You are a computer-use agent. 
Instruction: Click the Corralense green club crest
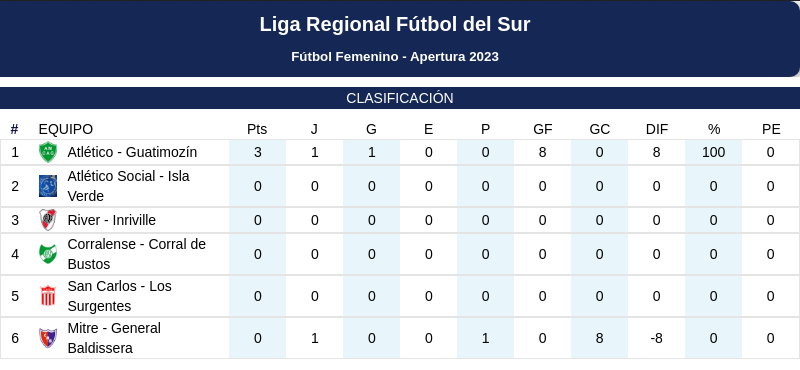click(48, 254)
